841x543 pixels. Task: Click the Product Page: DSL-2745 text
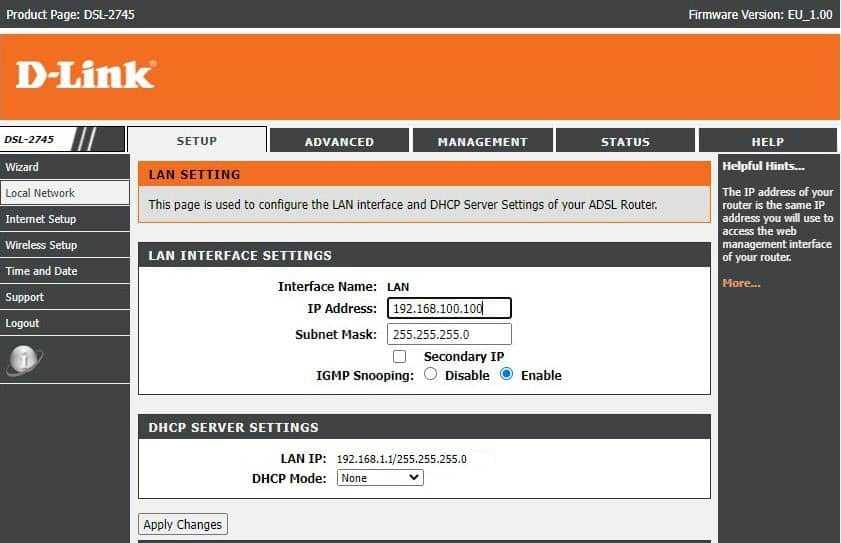70,14
